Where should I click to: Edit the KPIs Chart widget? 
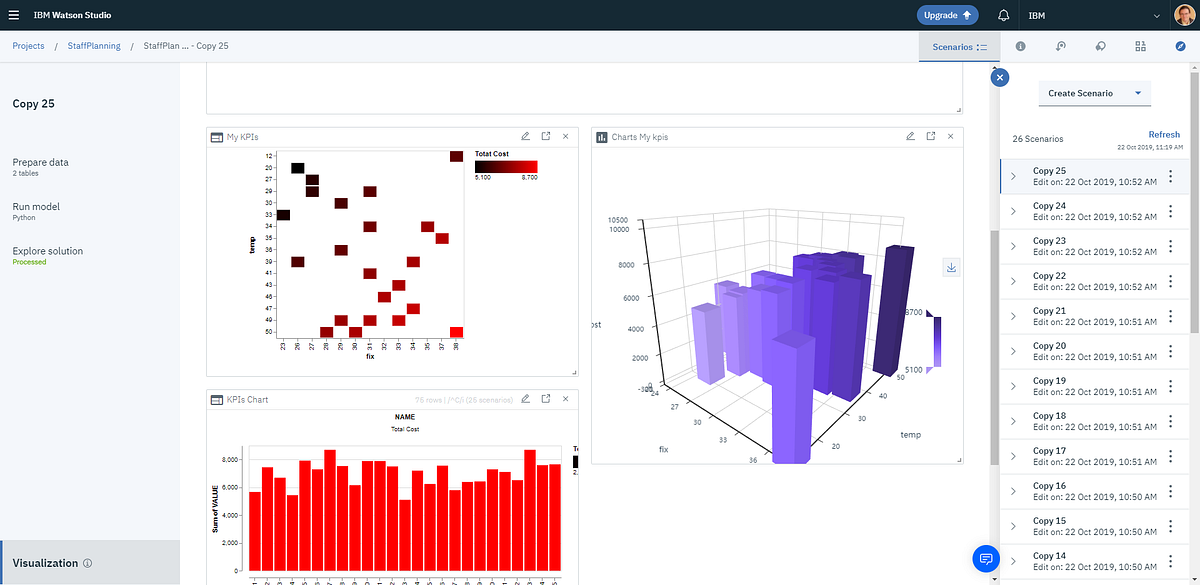point(526,398)
